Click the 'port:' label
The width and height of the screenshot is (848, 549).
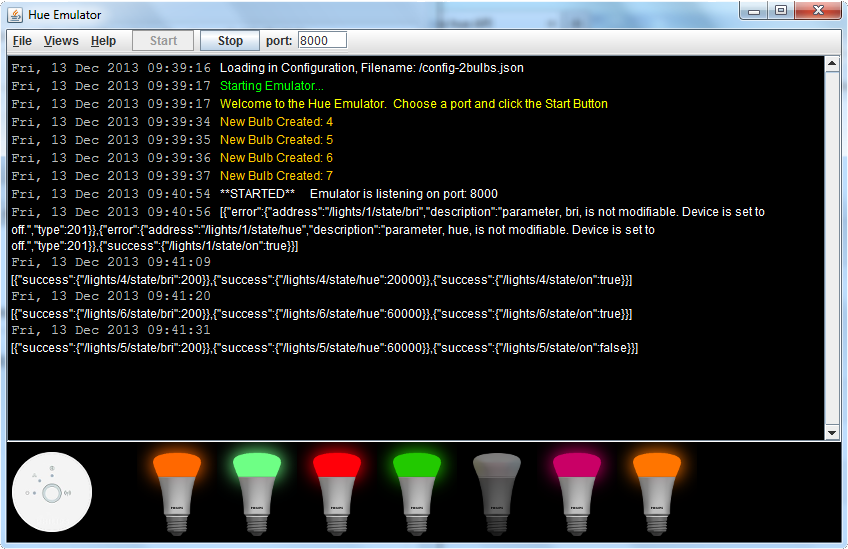point(279,41)
